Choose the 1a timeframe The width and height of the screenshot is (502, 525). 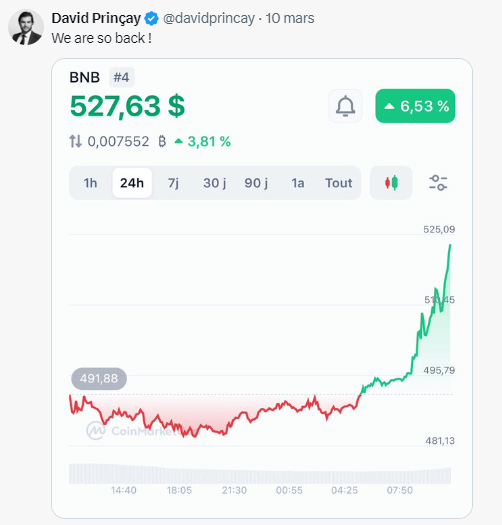point(298,183)
